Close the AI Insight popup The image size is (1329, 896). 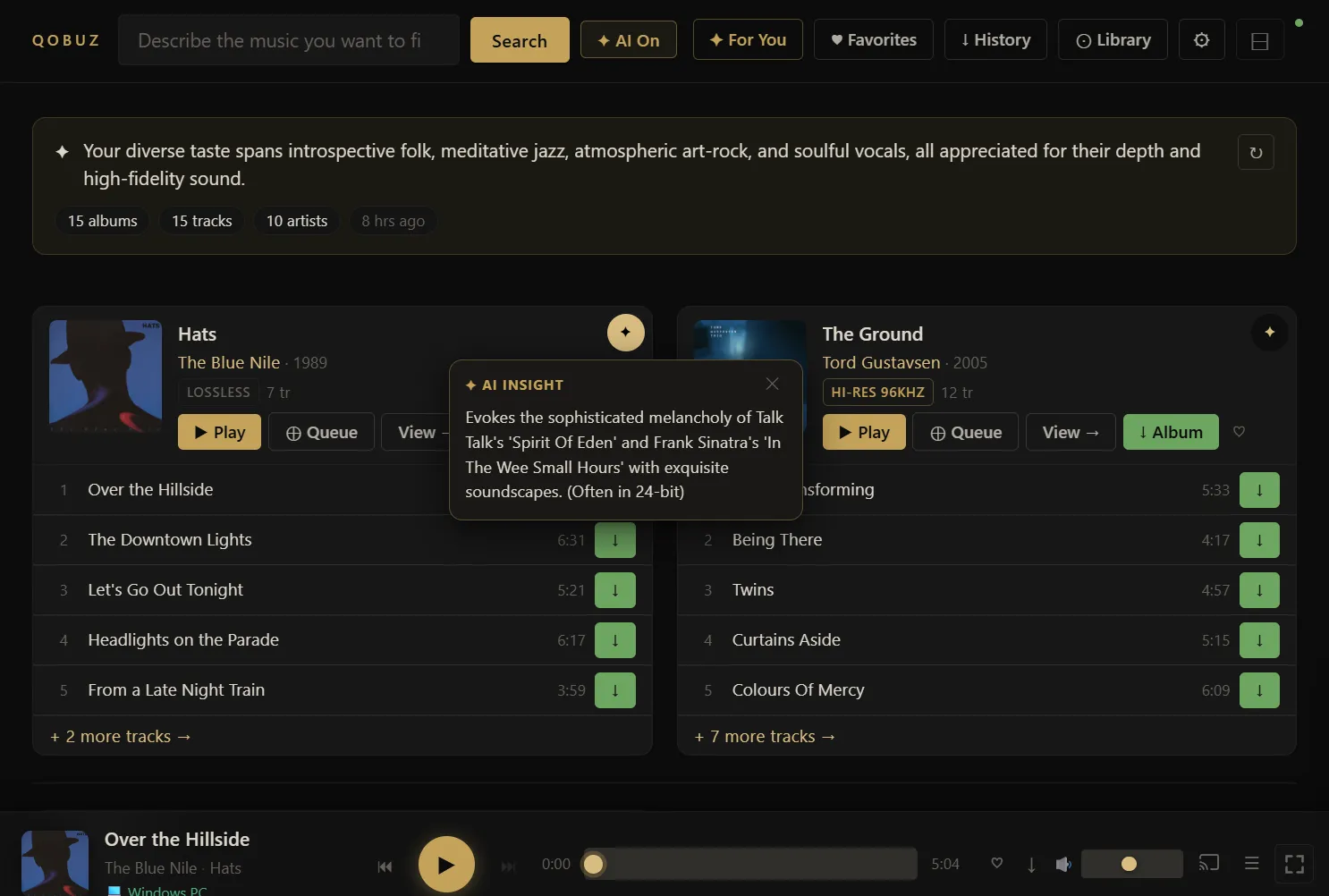(x=772, y=384)
